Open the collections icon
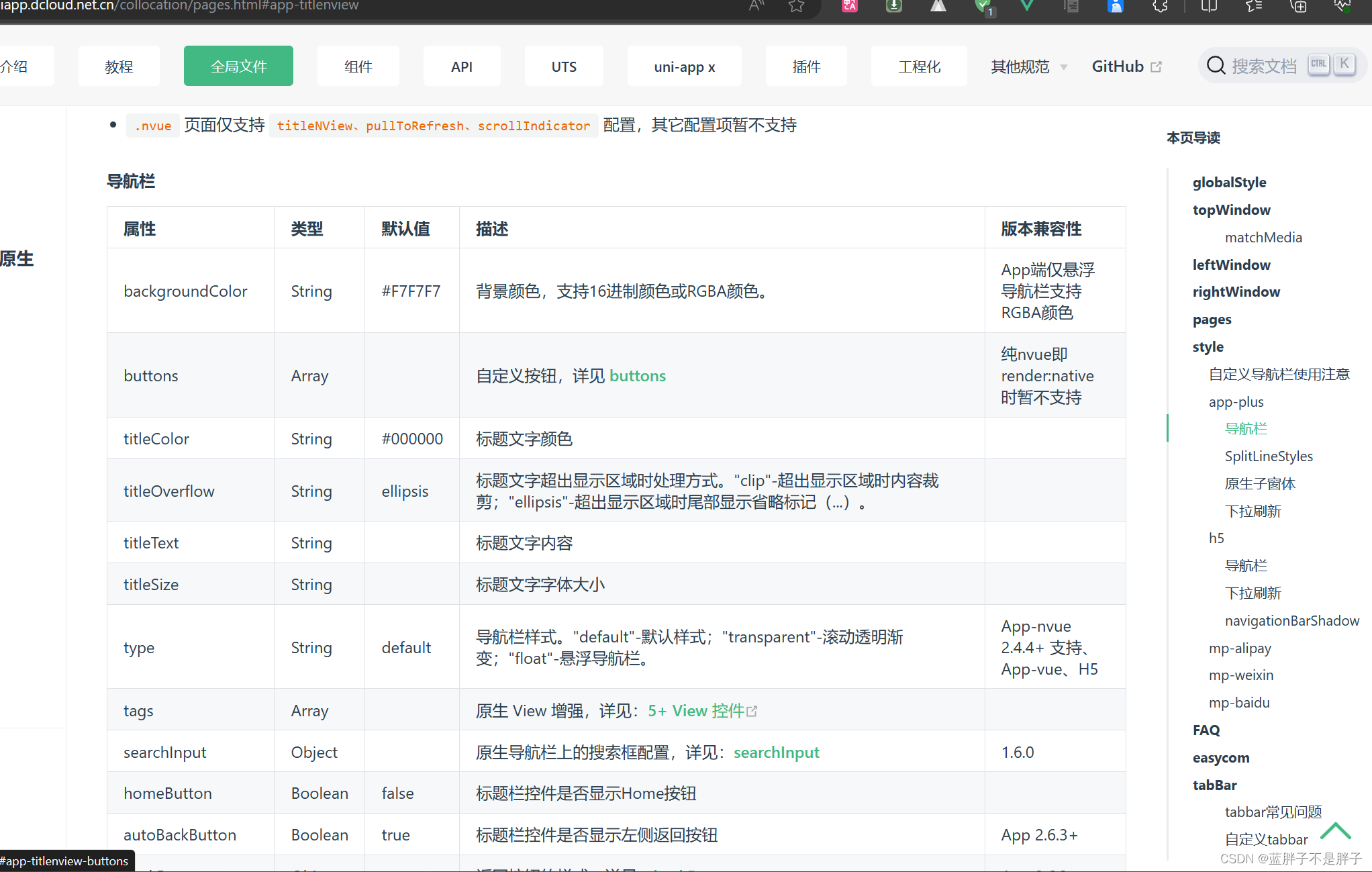Image resolution: width=1372 pixels, height=872 pixels. coord(1298,5)
